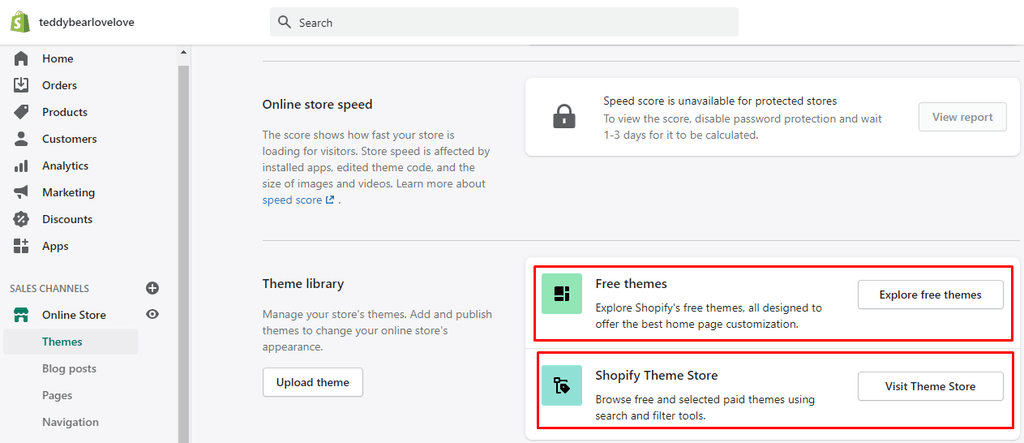This screenshot has height=443, width=1024.
Task: Click the Marketing megaphone icon
Action: 21,193
